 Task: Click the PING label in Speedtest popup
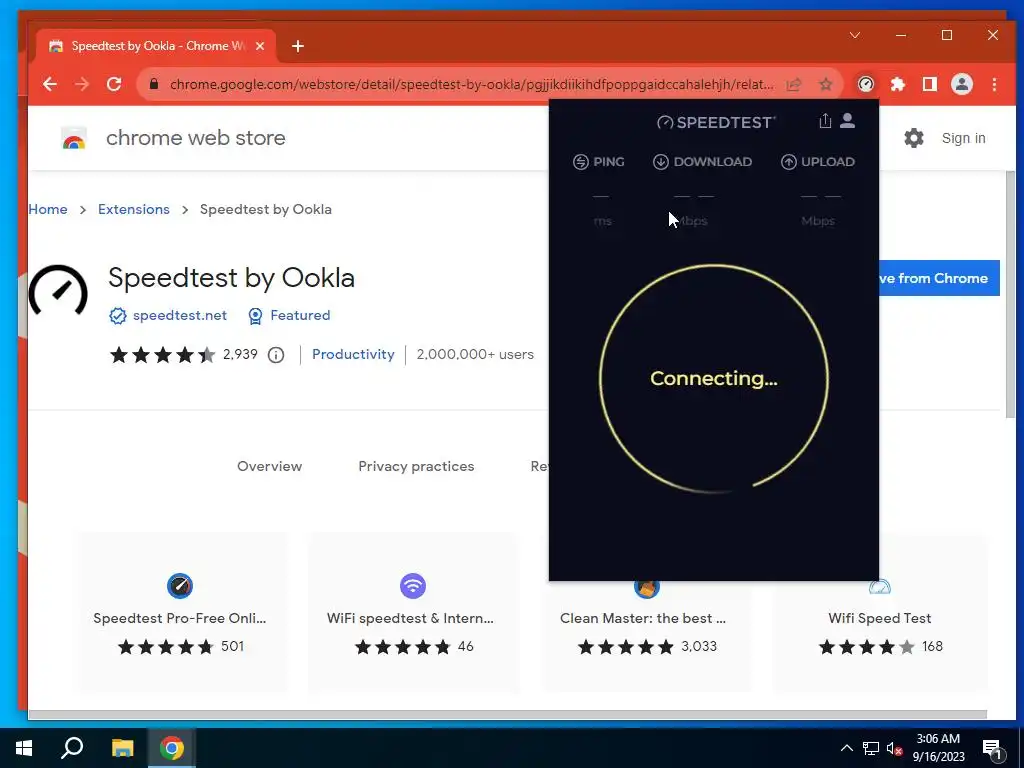tap(598, 162)
